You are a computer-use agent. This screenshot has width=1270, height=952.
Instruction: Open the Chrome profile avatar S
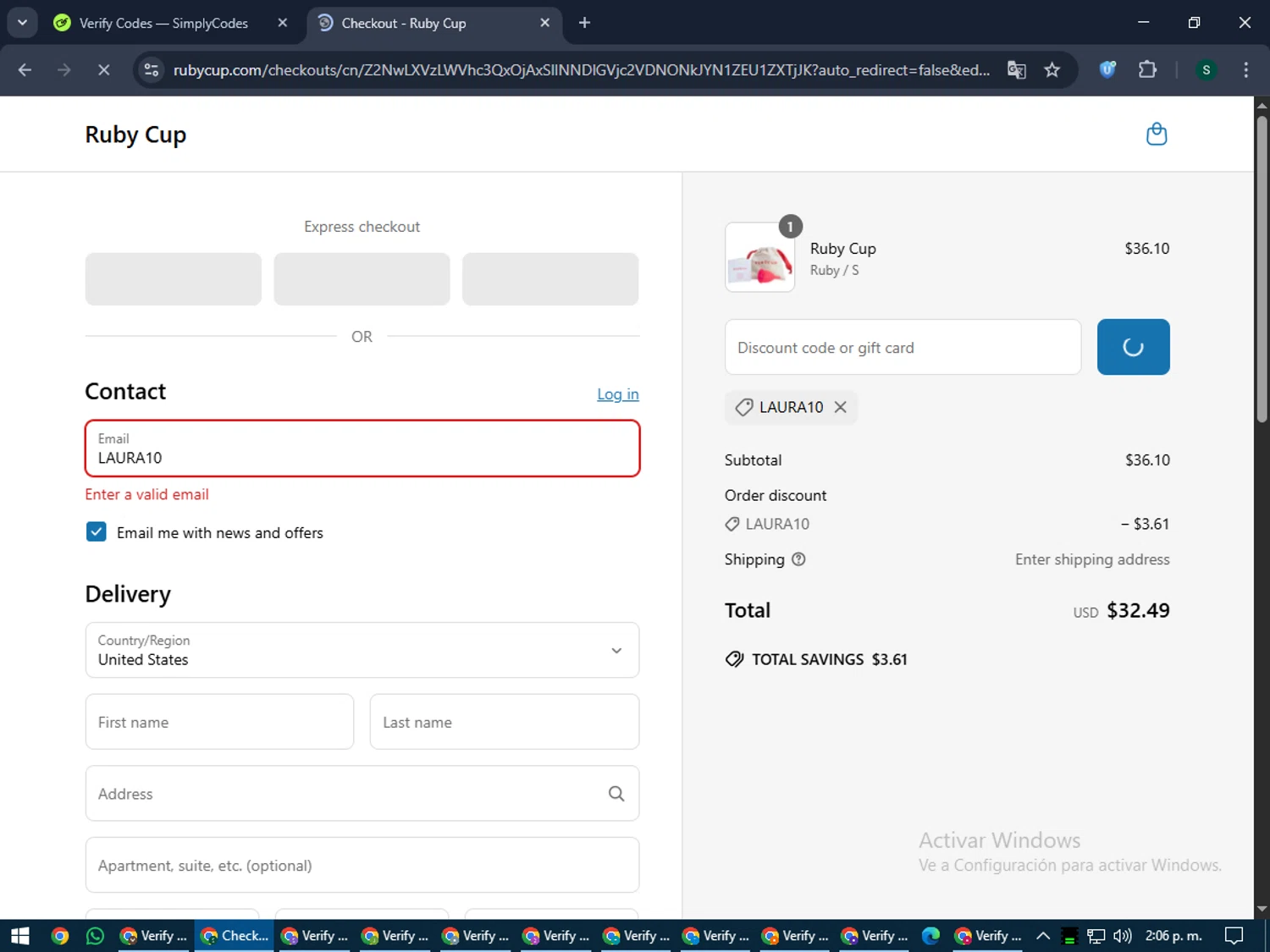[1206, 70]
